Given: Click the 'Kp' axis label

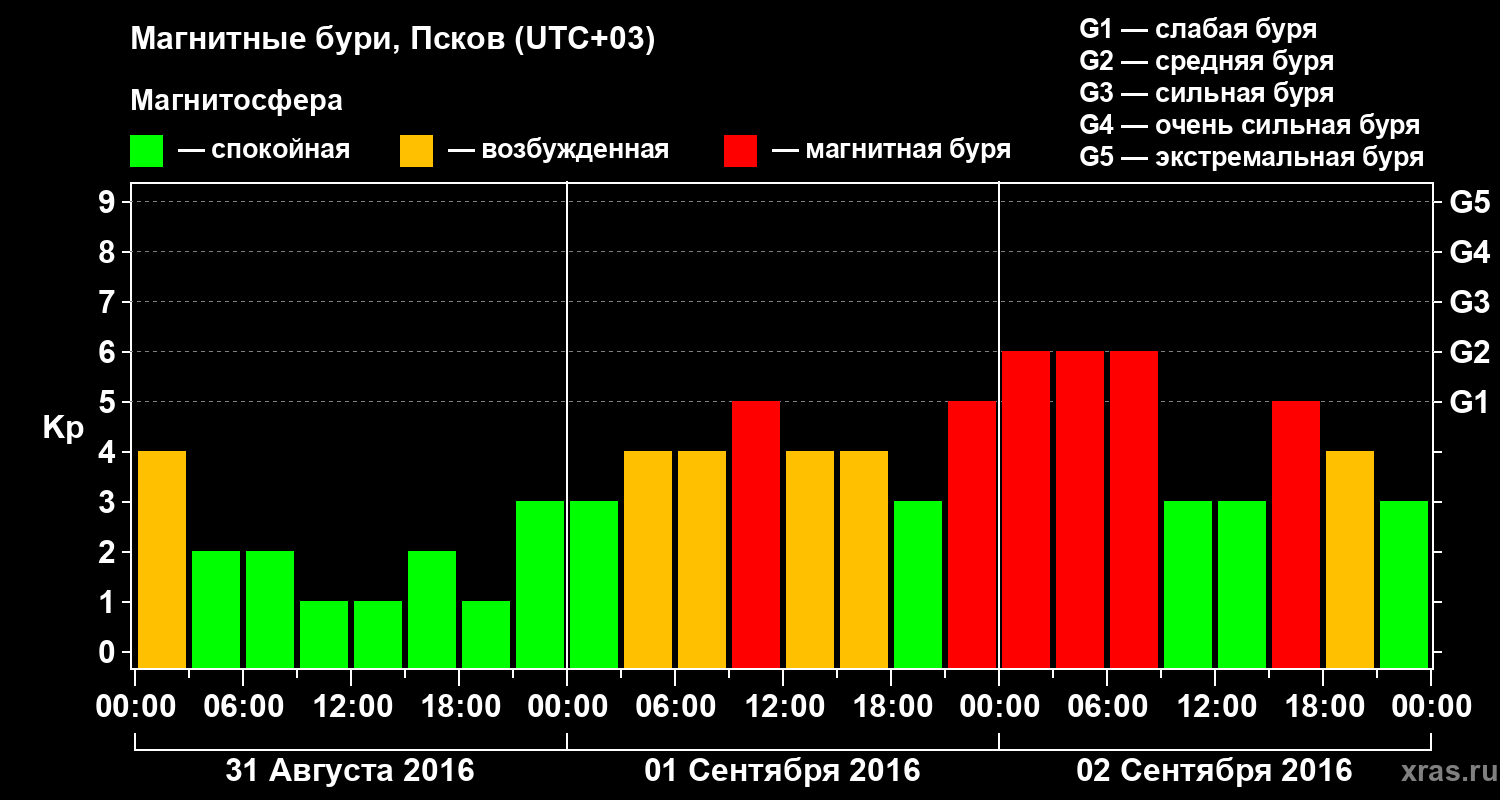Looking at the screenshot, I should pyautogui.click(x=63, y=429).
